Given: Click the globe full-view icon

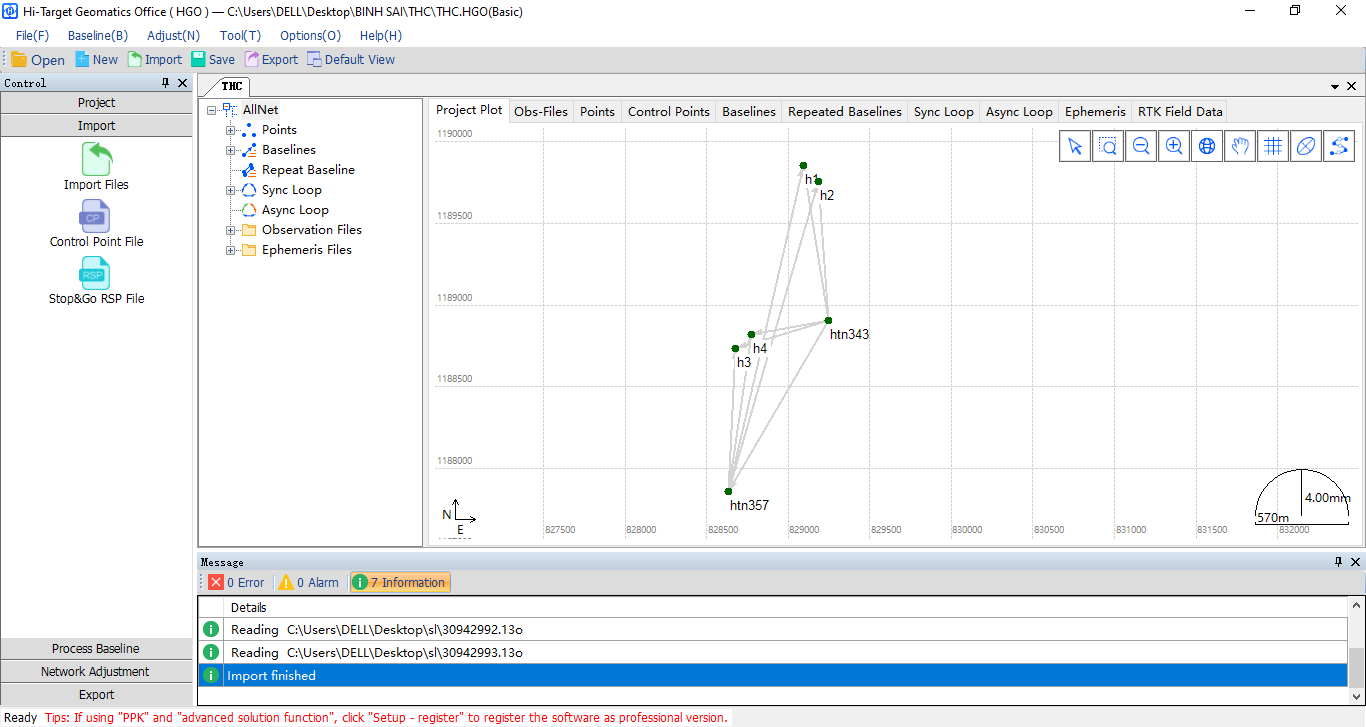Looking at the screenshot, I should 1207,146.
